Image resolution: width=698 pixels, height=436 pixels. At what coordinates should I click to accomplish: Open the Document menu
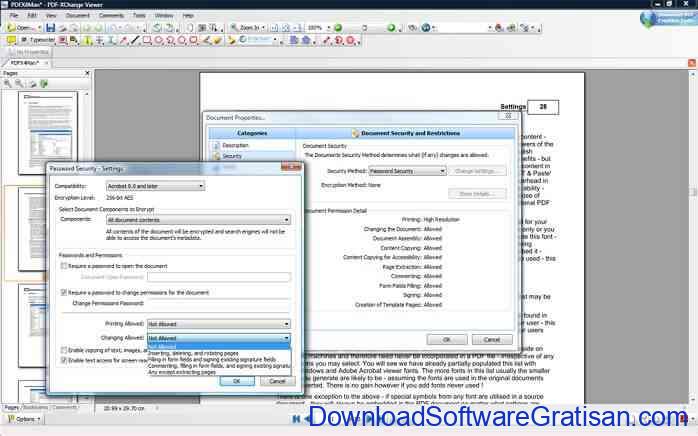[x=78, y=16]
